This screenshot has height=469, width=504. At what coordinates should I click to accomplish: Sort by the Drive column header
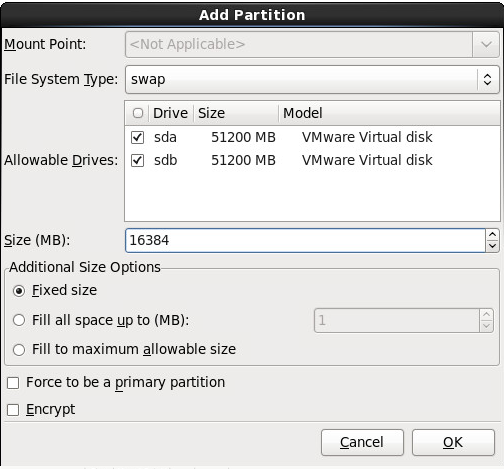click(x=171, y=113)
